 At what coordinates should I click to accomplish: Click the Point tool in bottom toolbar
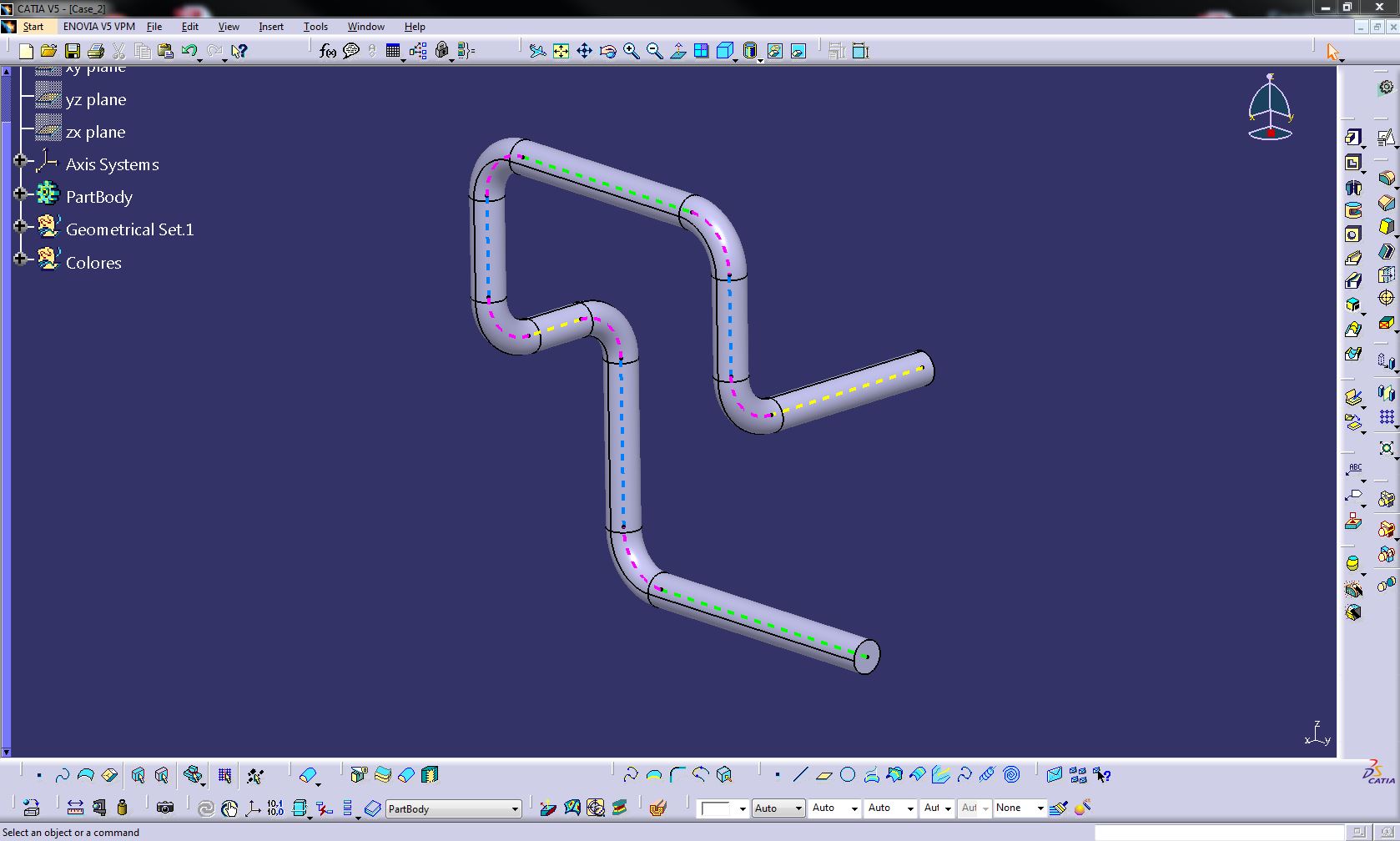point(777,775)
